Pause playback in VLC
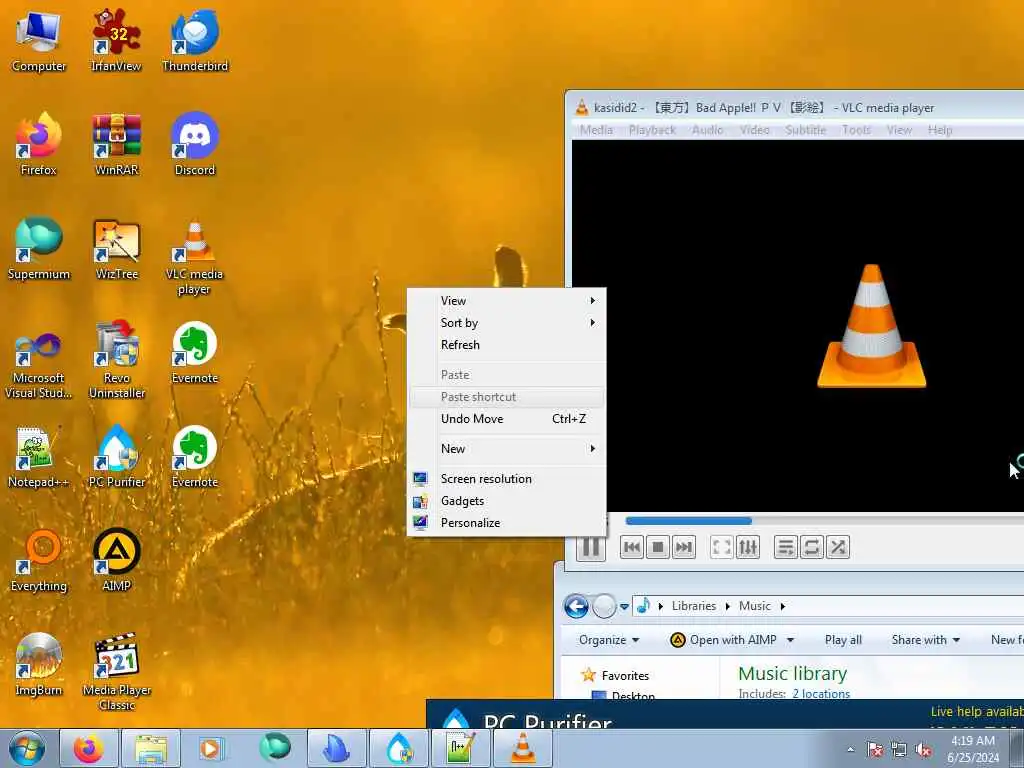The width and height of the screenshot is (1024, 768). tap(591, 547)
